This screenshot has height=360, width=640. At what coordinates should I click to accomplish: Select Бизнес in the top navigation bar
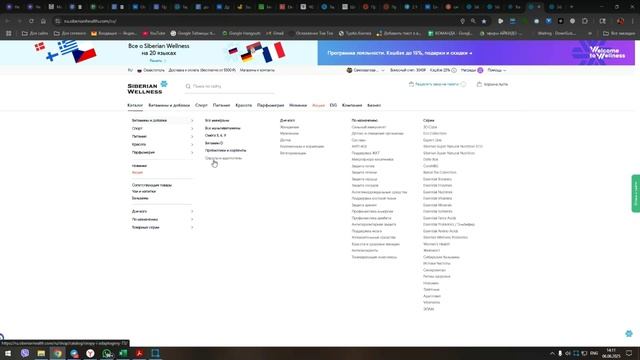[374, 105]
